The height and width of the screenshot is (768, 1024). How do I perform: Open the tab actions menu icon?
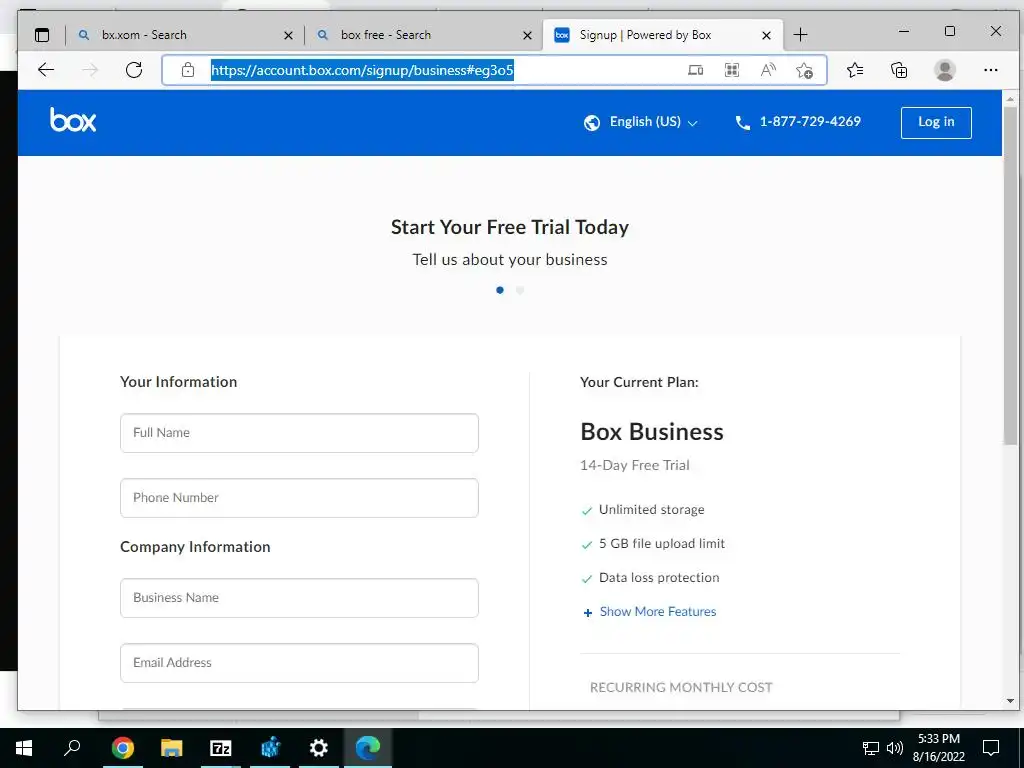[x=42, y=35]
